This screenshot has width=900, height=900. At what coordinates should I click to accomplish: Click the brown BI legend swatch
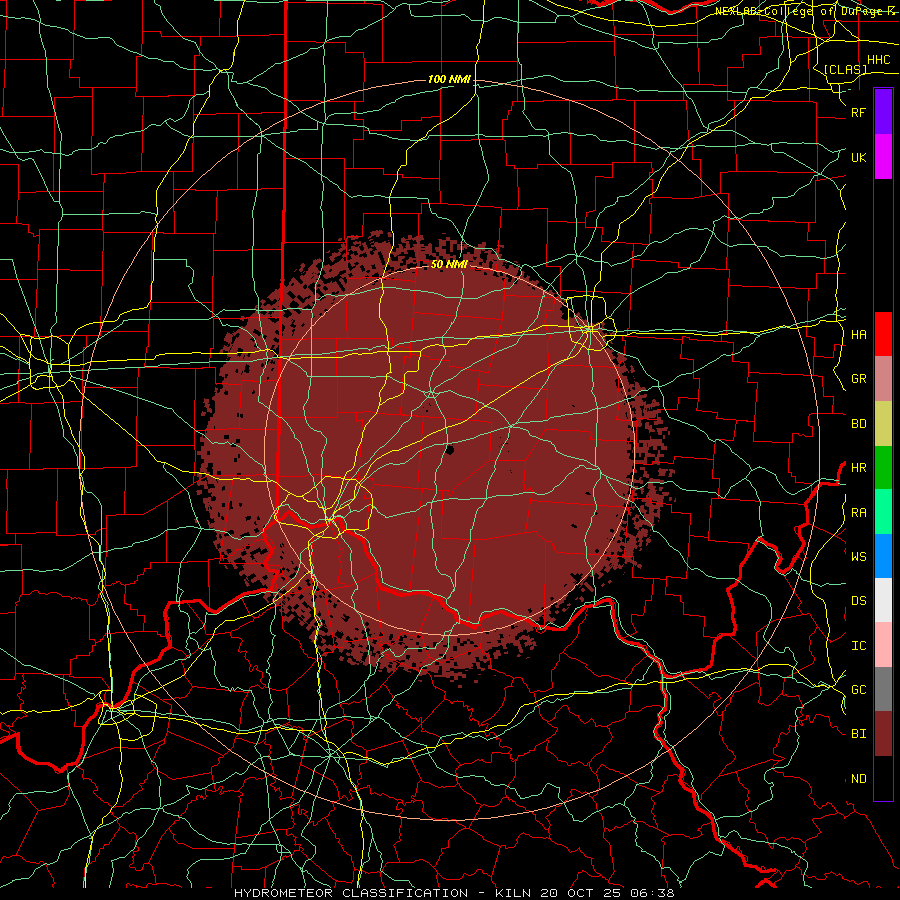(883, 734)
